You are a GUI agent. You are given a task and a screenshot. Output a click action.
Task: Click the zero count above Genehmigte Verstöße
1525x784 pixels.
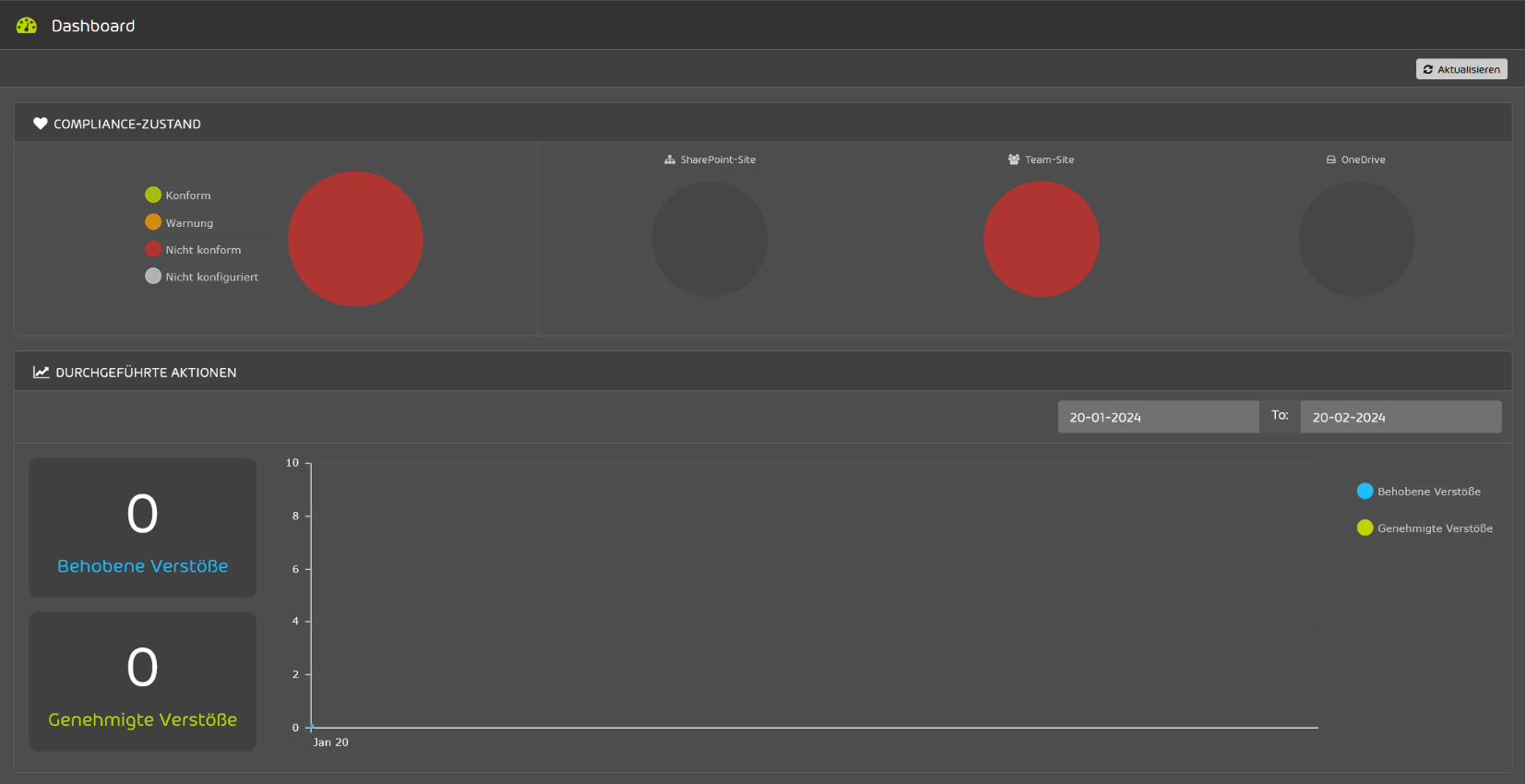[x=143, y=667]
